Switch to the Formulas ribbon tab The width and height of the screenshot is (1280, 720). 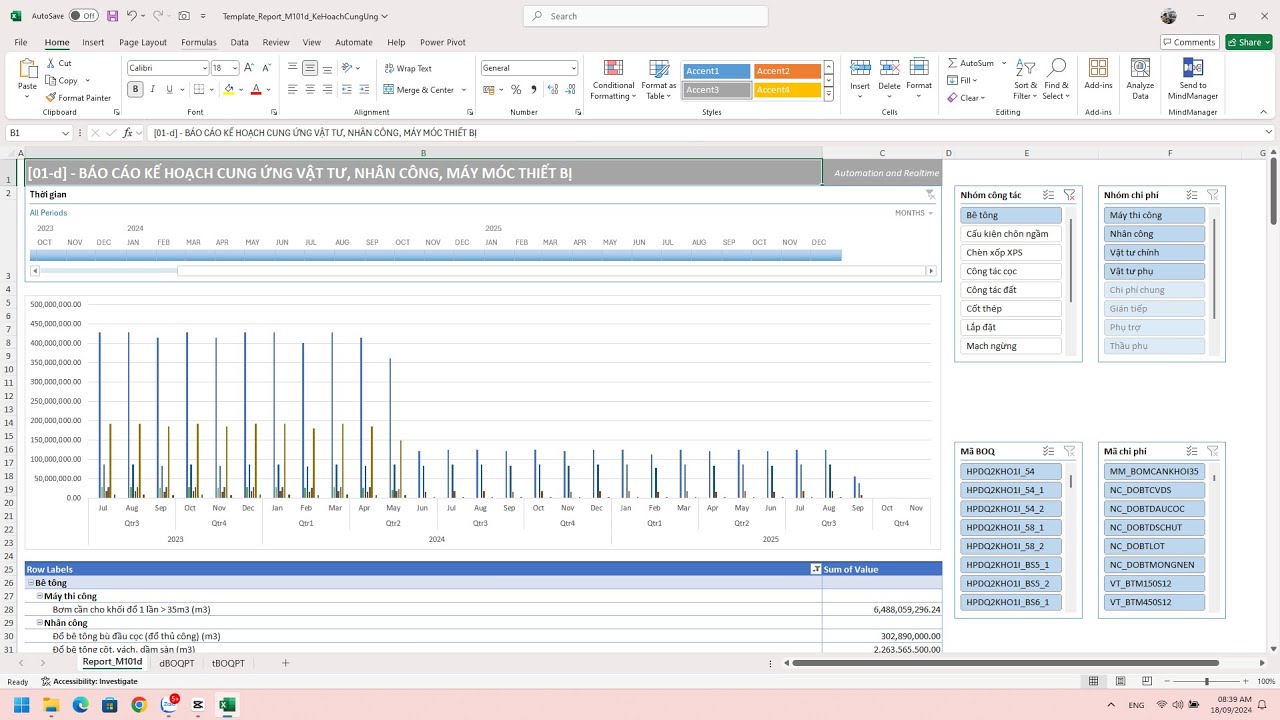[x=199, y=42]
